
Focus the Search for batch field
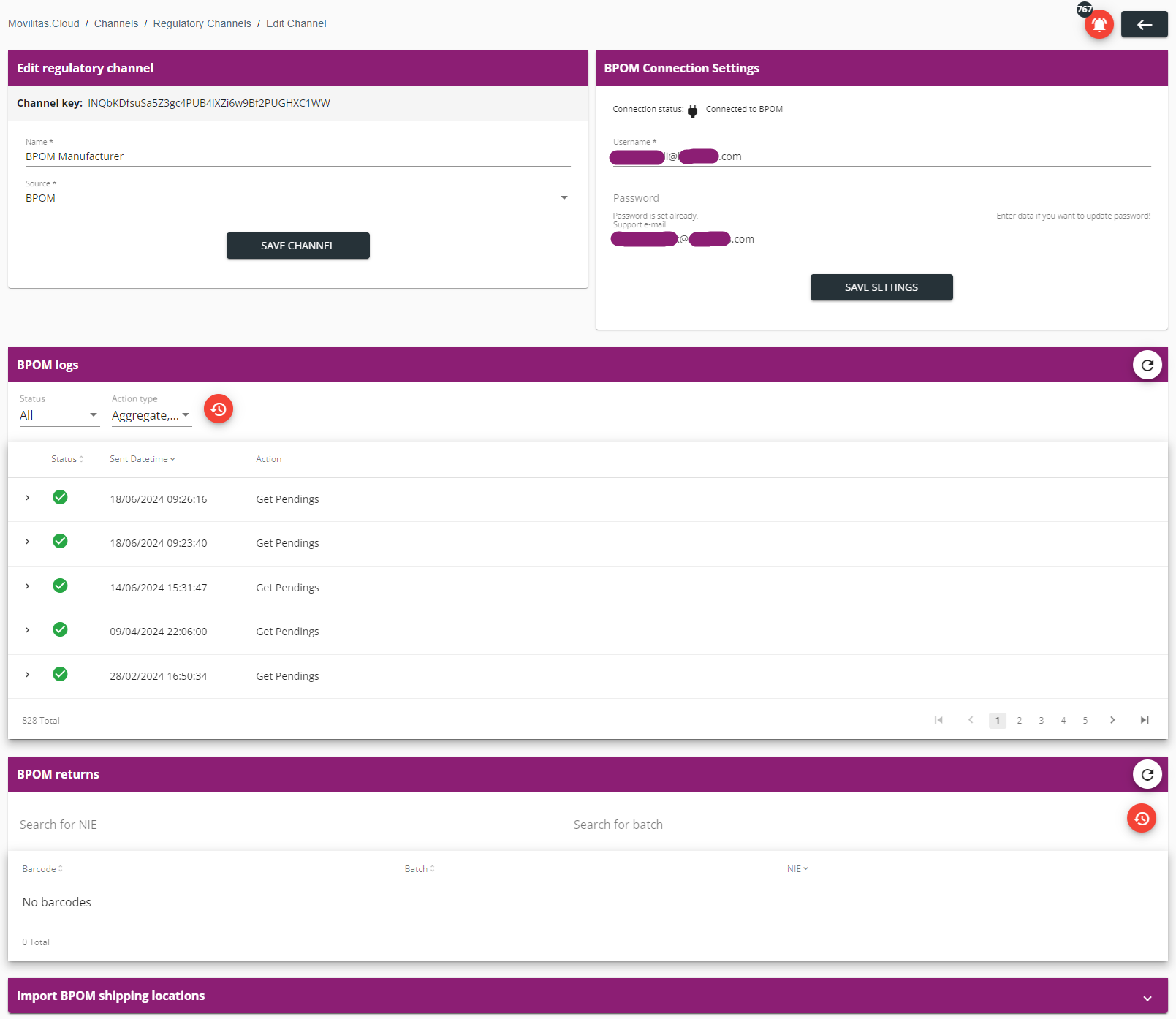pyautogui.click(x=844, y=825)
